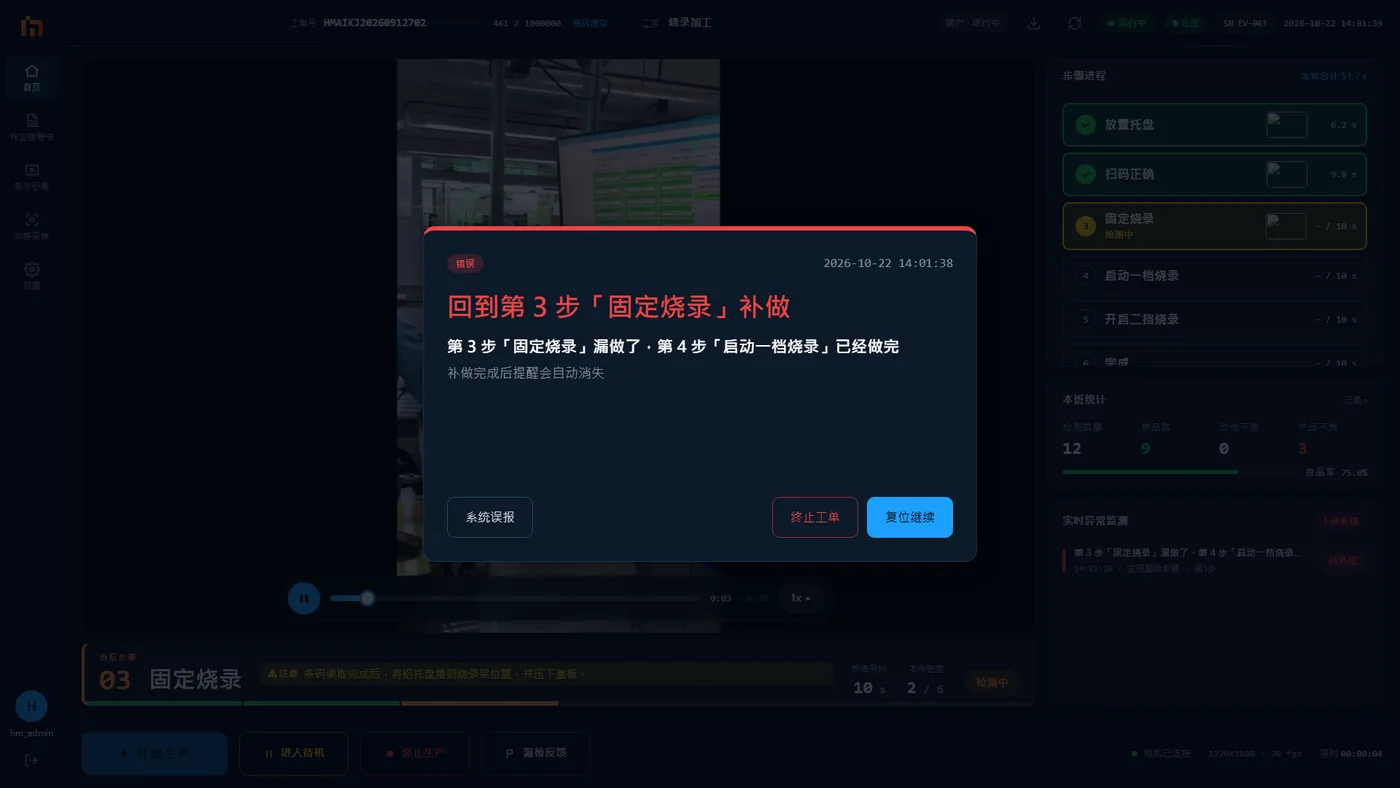Image resolution: width=1400 pixels, height=788 pixels.
Task: Select the 固定烧录 step card in step list
Action: 1214,226
